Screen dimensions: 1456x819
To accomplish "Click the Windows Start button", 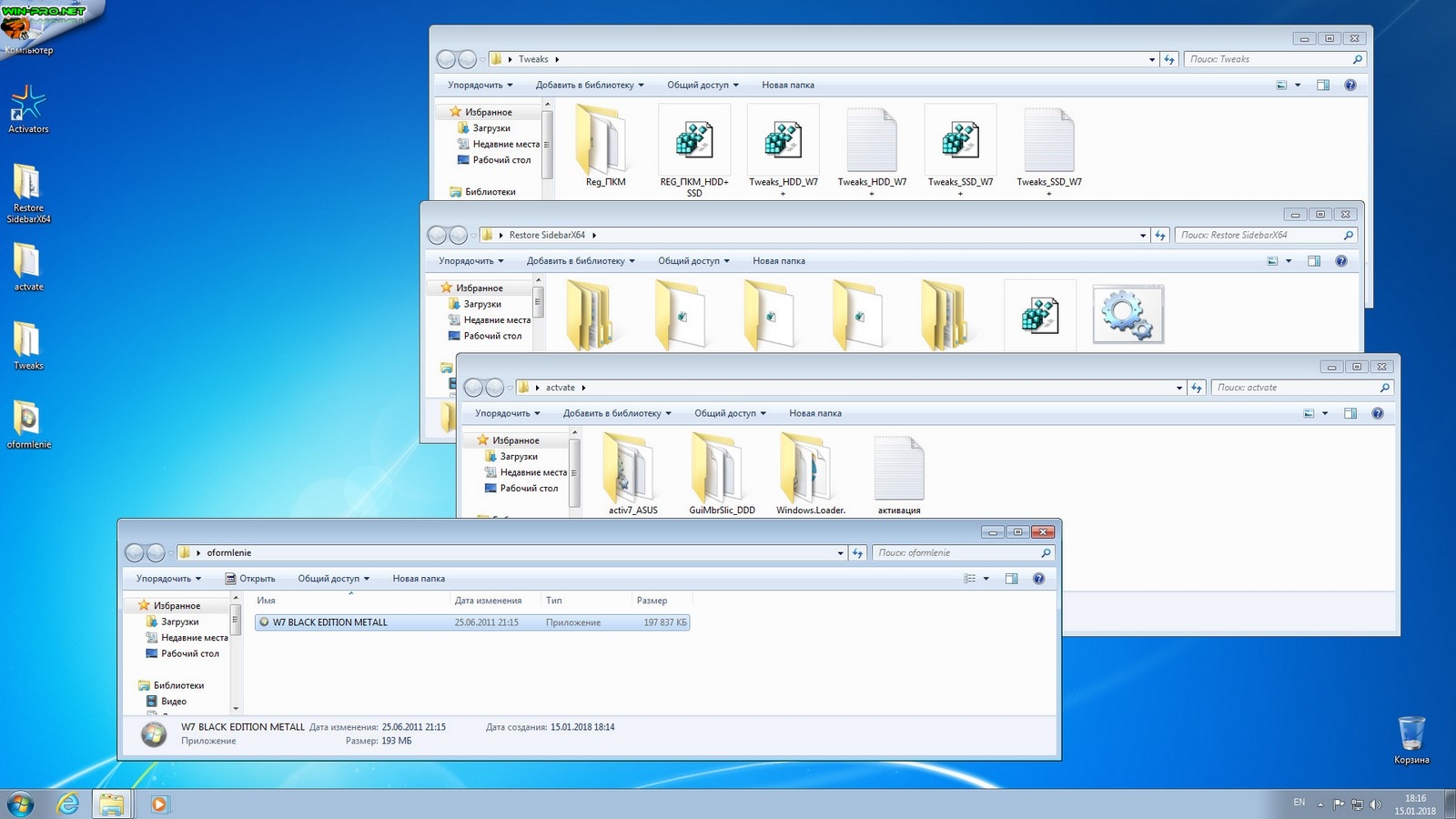I will point(20,804).
